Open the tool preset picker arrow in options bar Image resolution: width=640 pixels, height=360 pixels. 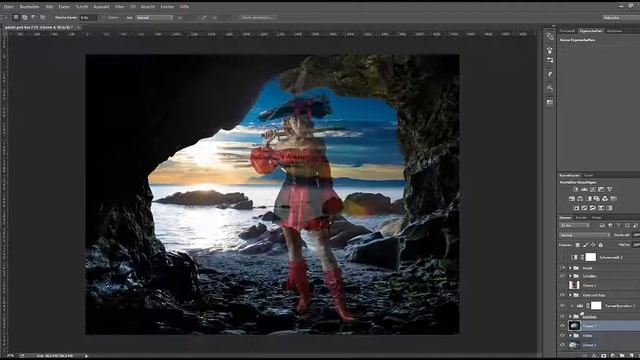pos(6,18)
